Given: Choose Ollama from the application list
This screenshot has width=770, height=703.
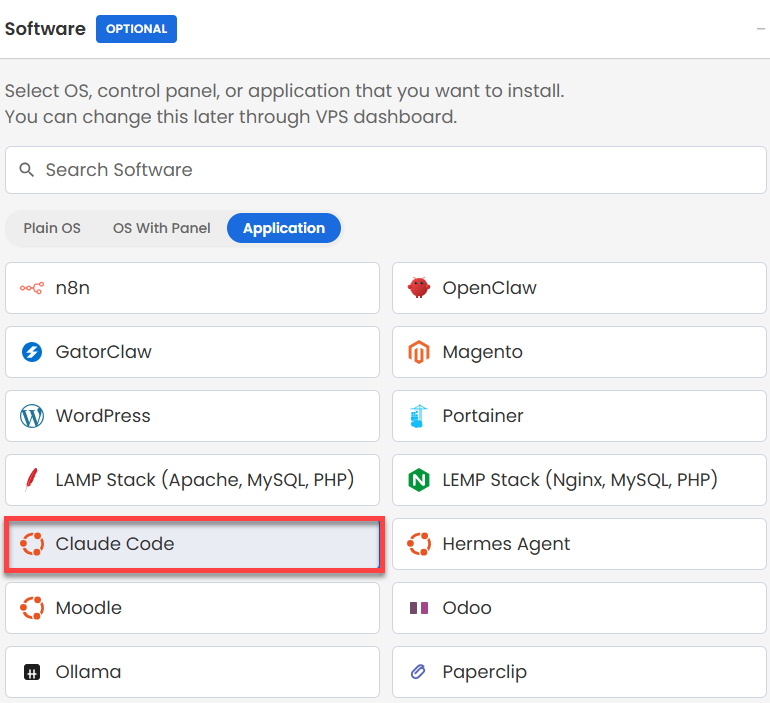Looking at the screenshot, I should pyautogui.click(x=192, y=672).
